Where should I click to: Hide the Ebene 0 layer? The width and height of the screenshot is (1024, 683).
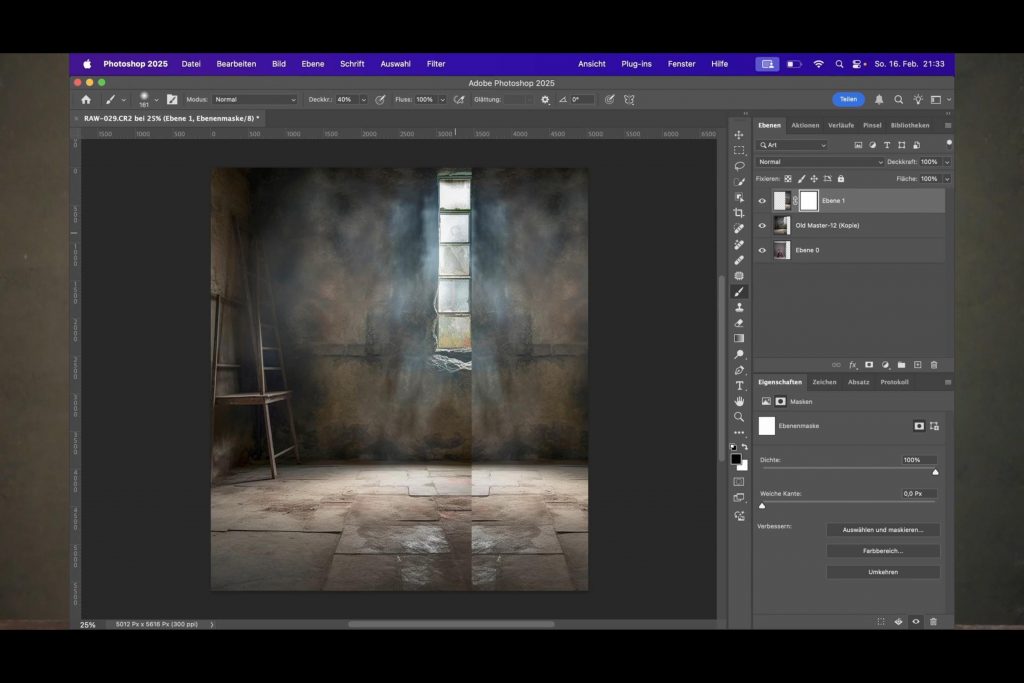pyautogui.click(x=762, y=250)
